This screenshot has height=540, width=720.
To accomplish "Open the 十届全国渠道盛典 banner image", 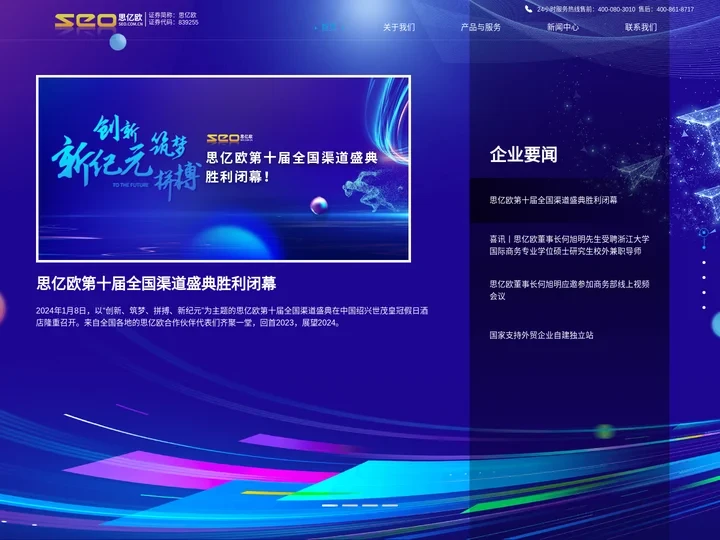I will (x=223, y=169).
